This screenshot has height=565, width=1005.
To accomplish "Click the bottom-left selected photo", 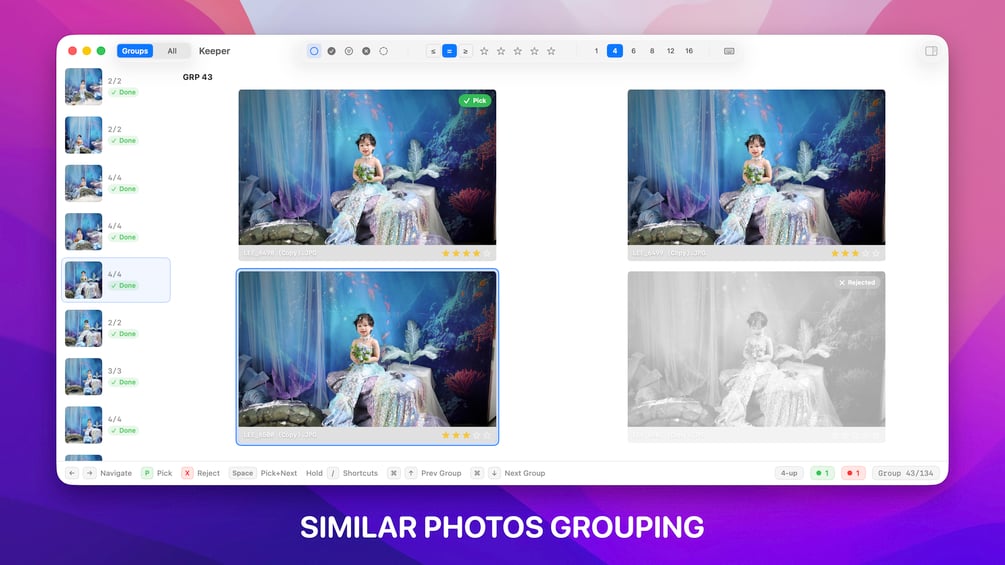I will pos(367,349).
